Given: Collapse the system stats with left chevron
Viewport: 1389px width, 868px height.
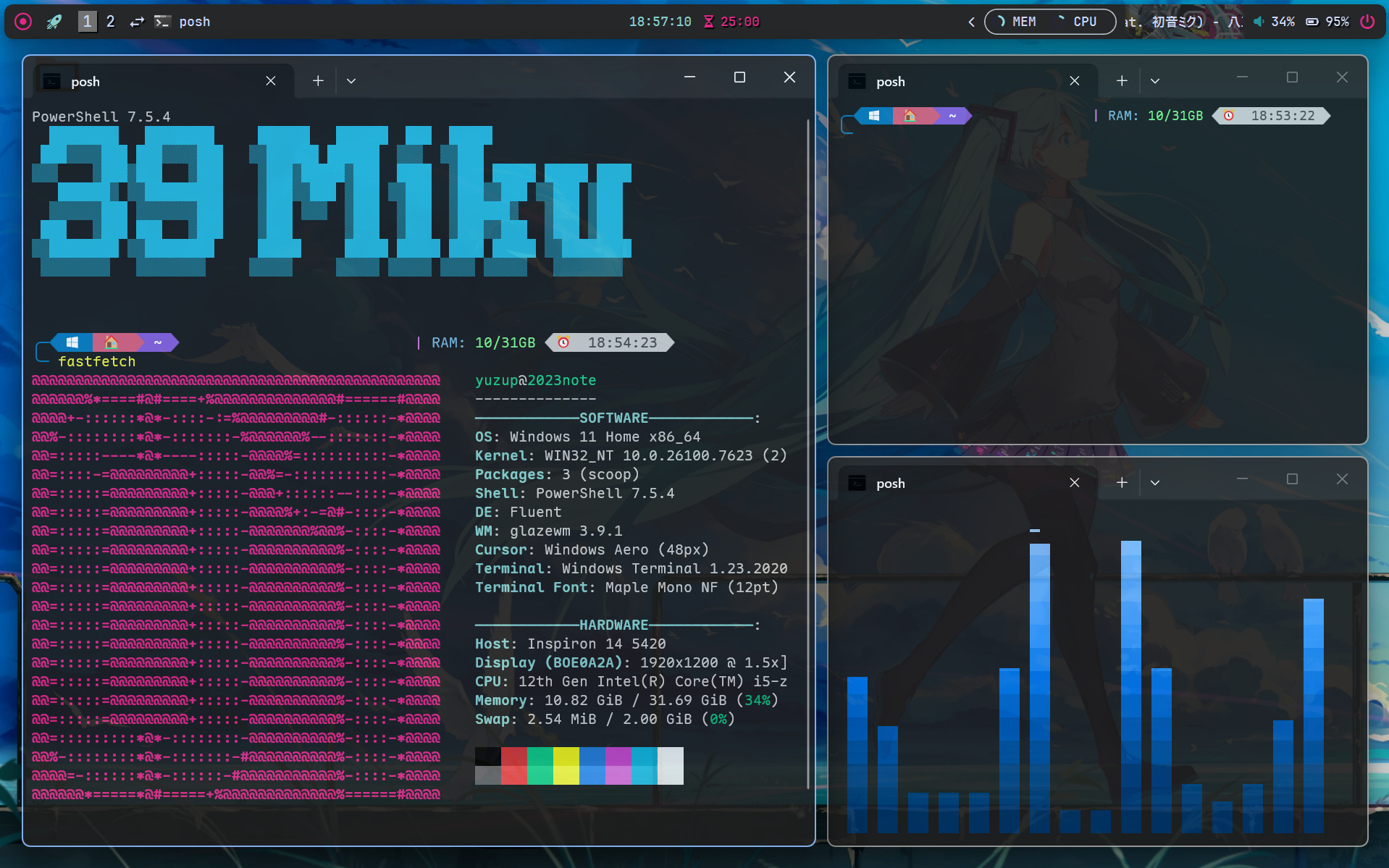Looking at the screenshot, I should 971,22.
